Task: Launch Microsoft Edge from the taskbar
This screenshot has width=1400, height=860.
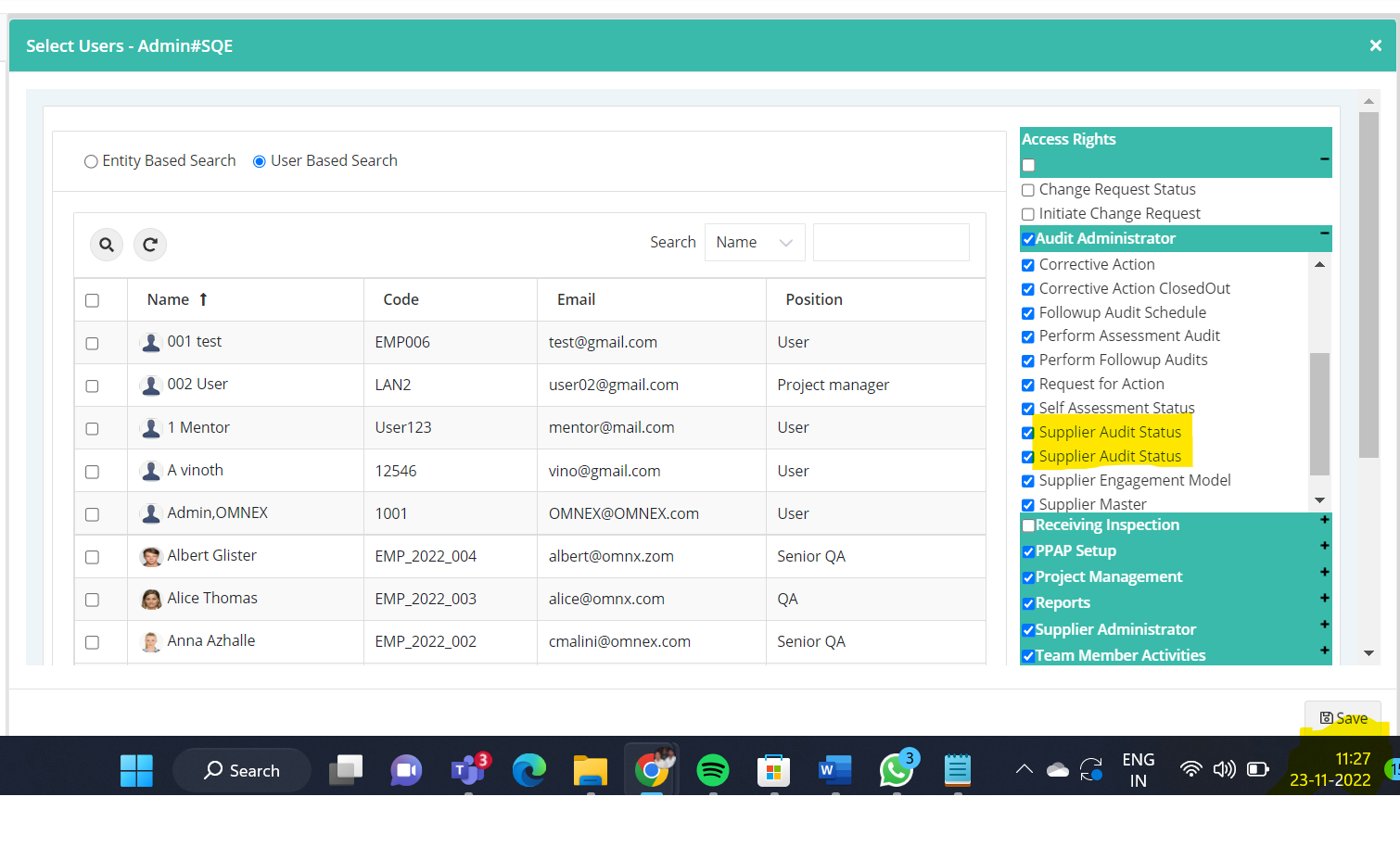Action: pyautogui.click(x=529, y=770)
